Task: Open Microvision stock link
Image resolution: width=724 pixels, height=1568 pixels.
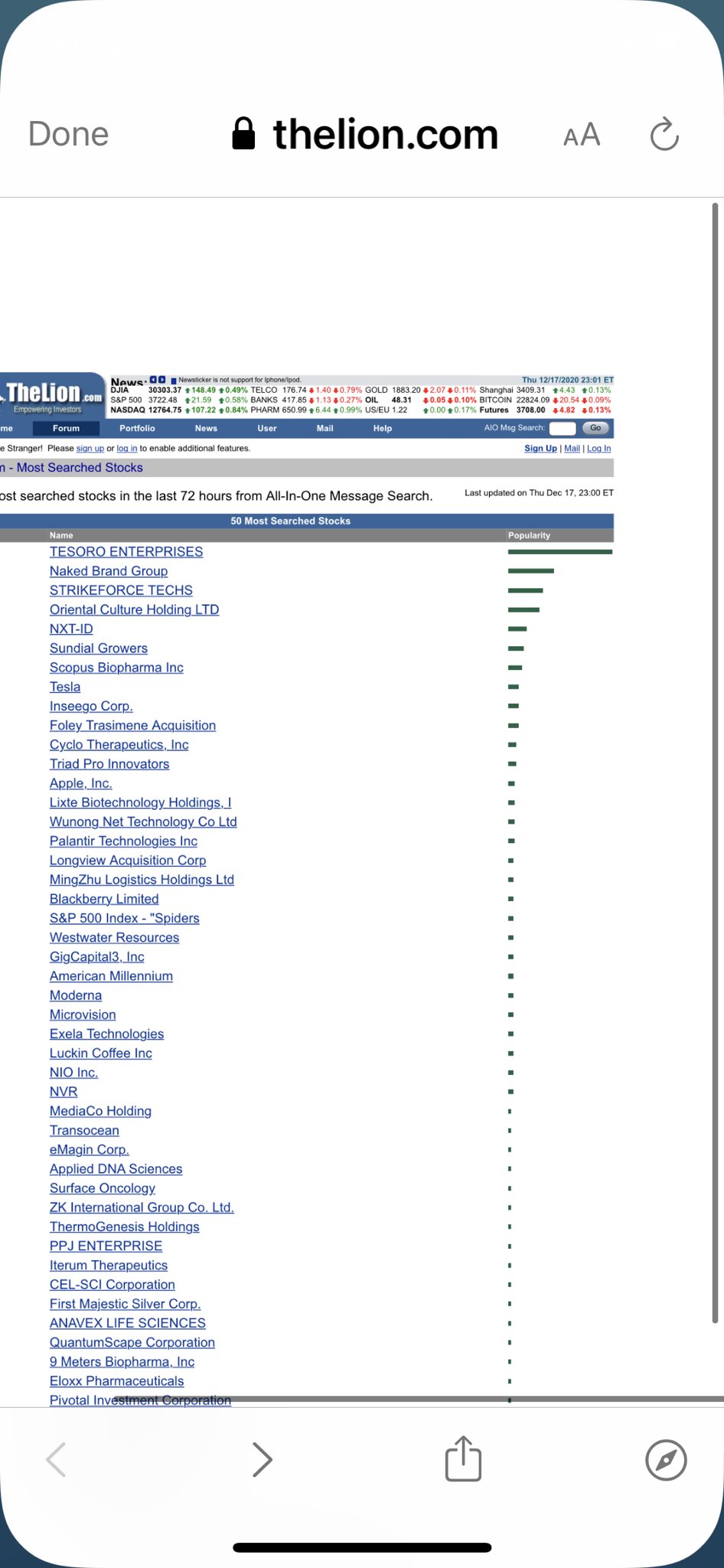Action: [83, 1014]
